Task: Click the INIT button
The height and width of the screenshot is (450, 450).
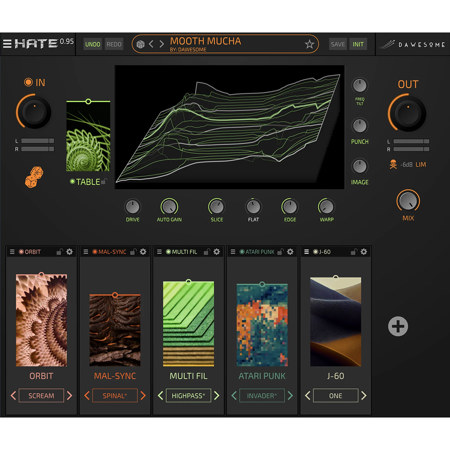Action: (x=358, y=44)
